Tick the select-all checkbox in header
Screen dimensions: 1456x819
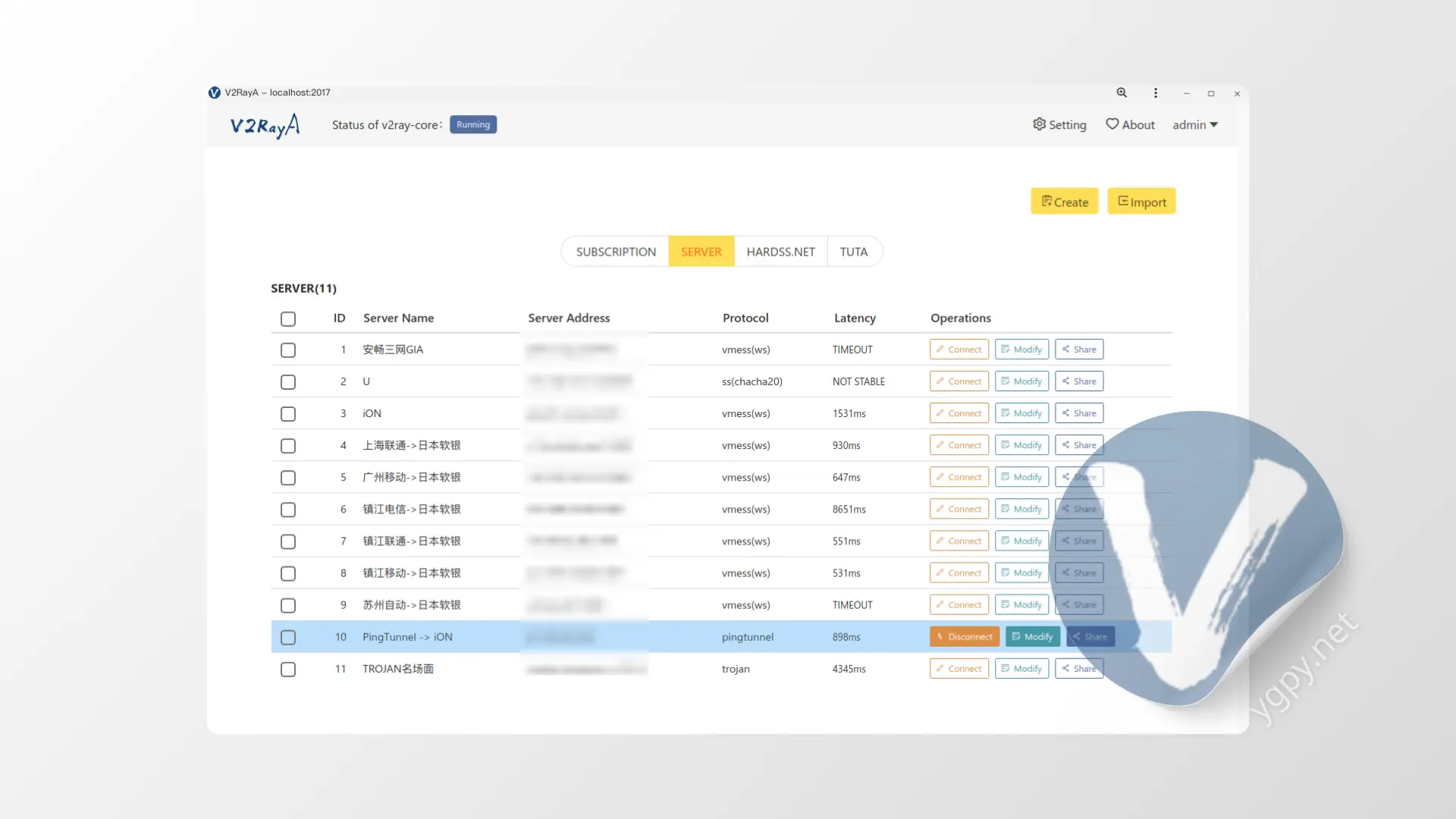pos(288,319)
